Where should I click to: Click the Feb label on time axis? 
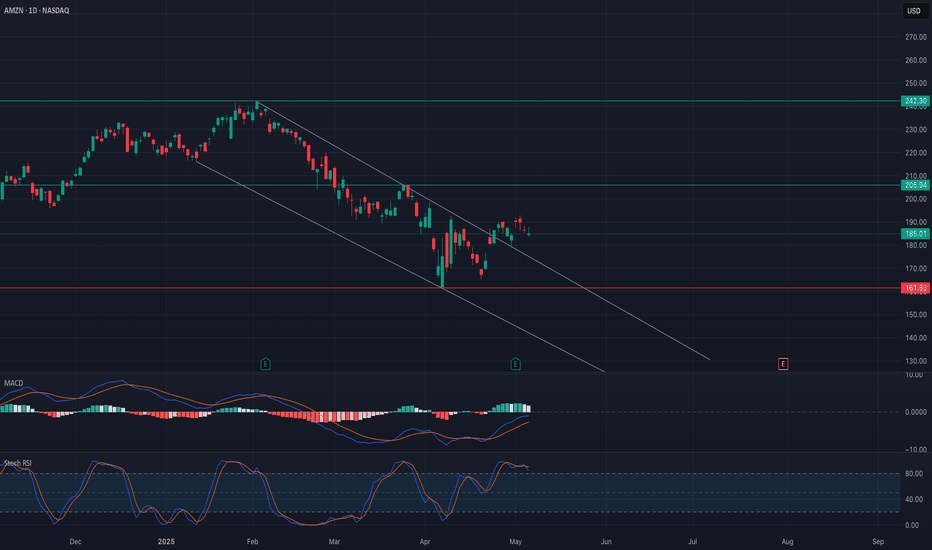click(x=253, y=542)
